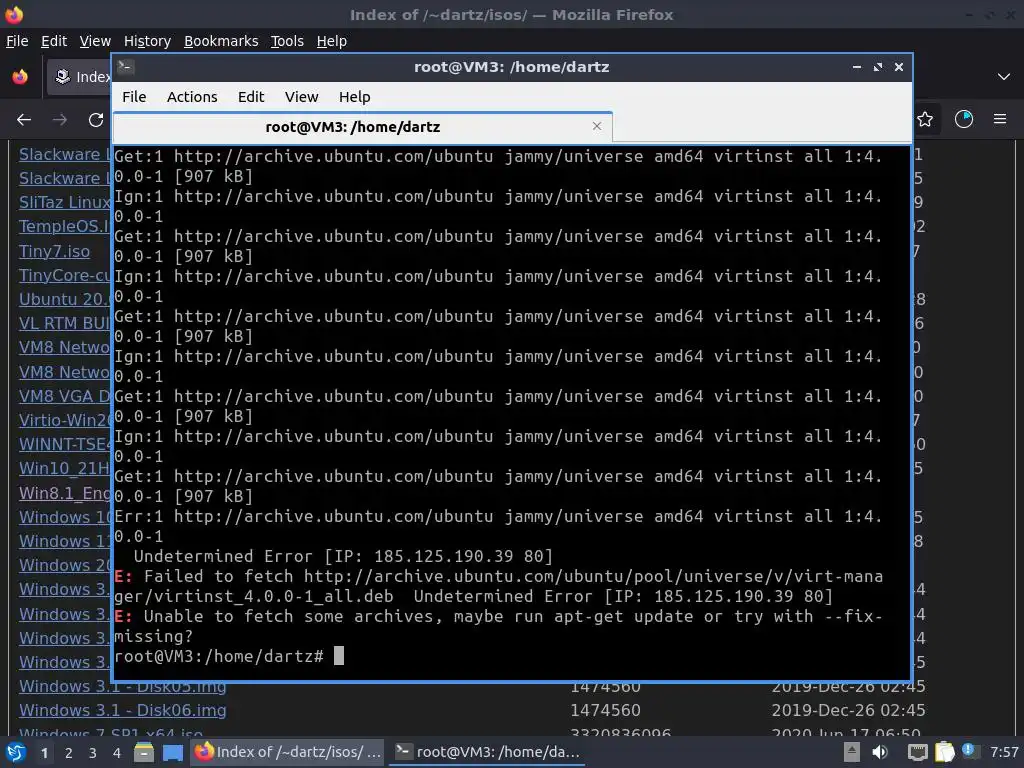The height and width of the screenshot is (768, 1024).
Task: Open the file manager from taskbar
Action: pos(144,752)
